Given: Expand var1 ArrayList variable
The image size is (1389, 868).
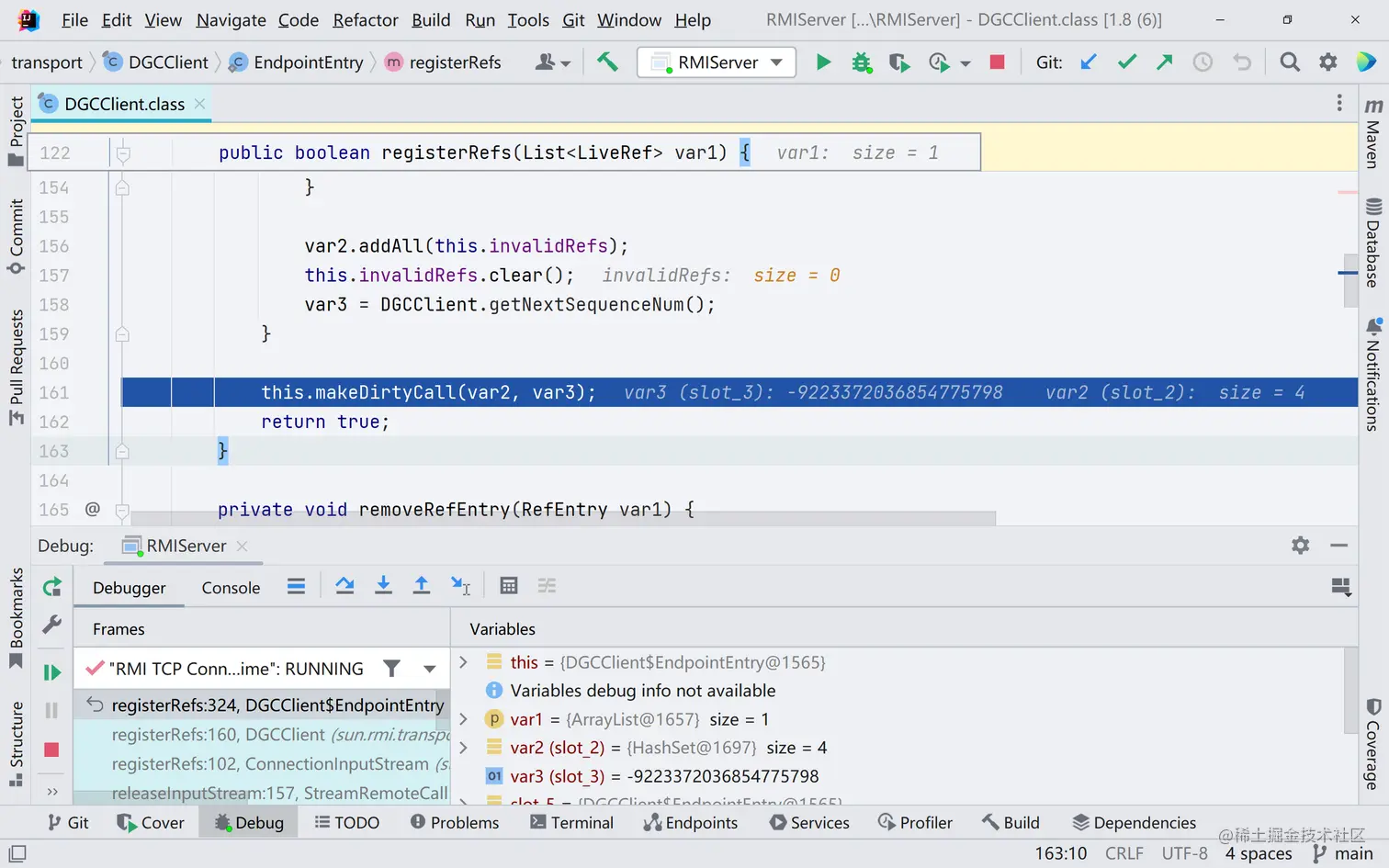Looking at the screenshot, I should tap(464, 719).
